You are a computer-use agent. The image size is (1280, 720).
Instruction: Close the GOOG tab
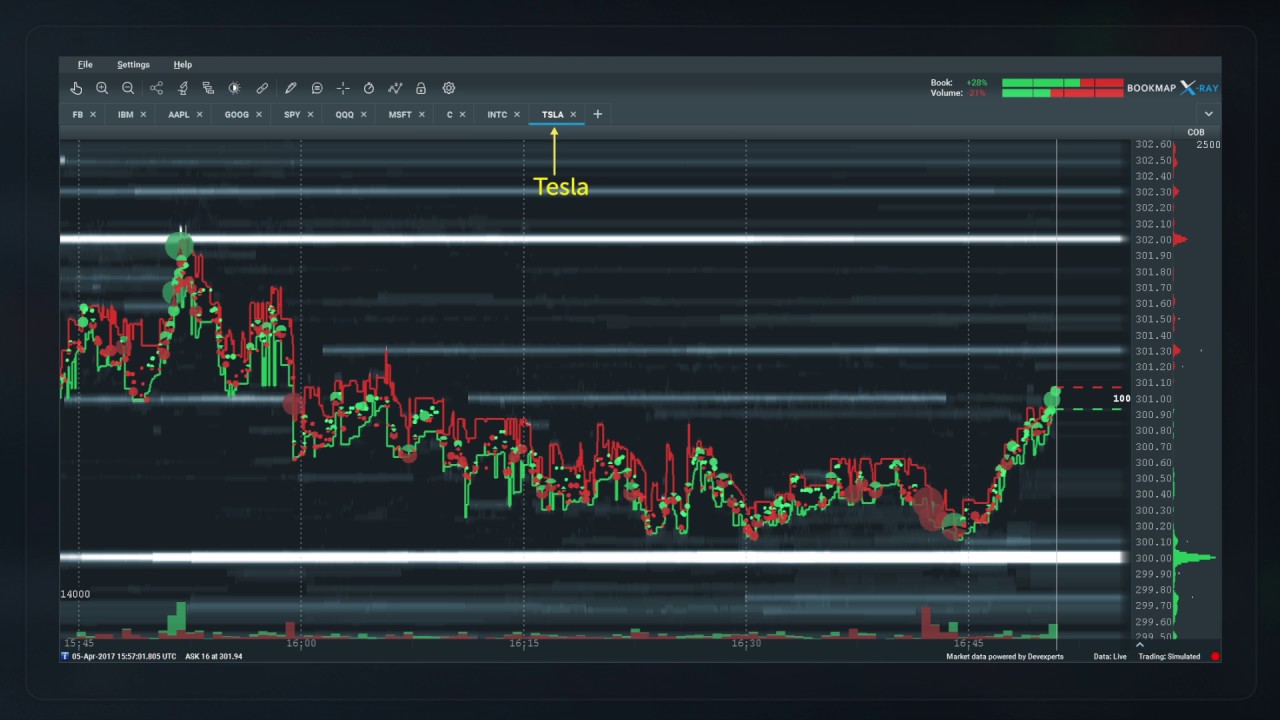[x=258, y=115]
